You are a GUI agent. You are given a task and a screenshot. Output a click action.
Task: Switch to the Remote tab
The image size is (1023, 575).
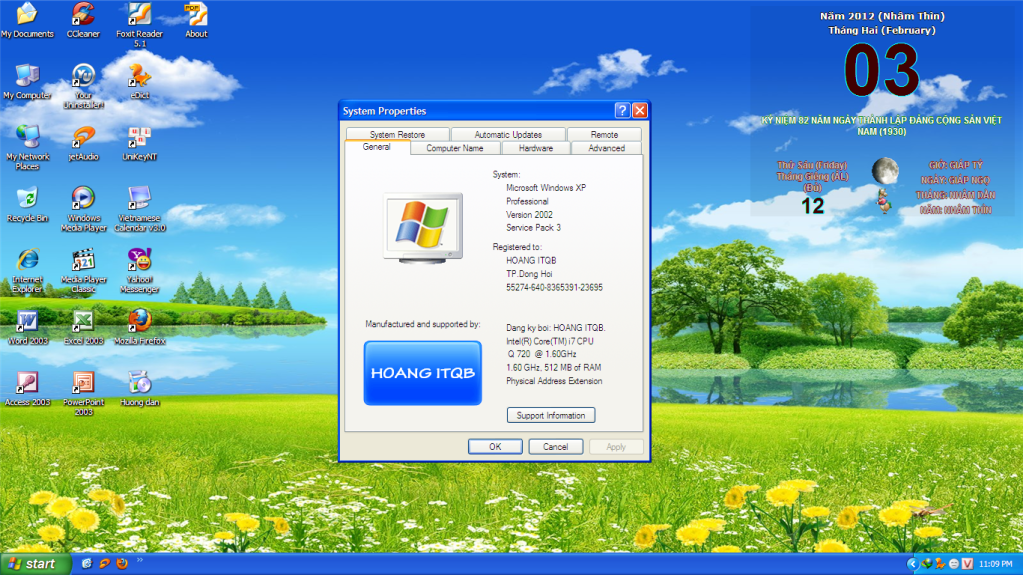(604, 134)
